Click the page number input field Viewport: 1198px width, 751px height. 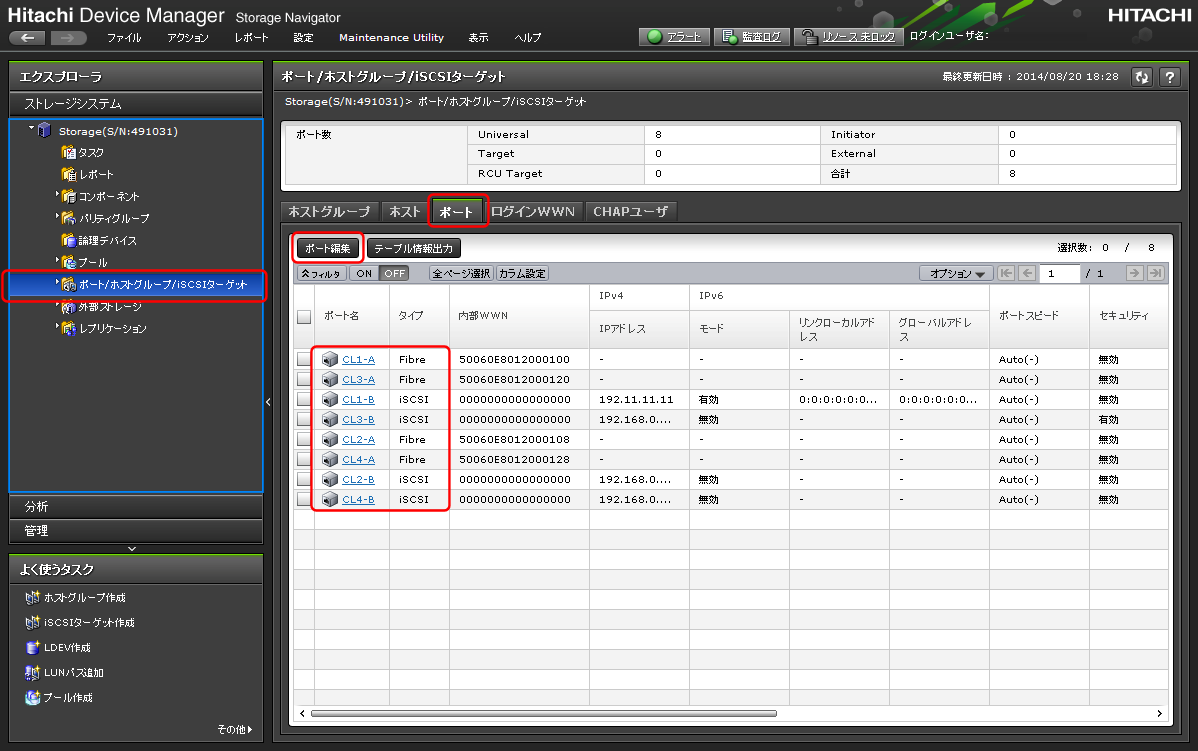[1060, 273]
